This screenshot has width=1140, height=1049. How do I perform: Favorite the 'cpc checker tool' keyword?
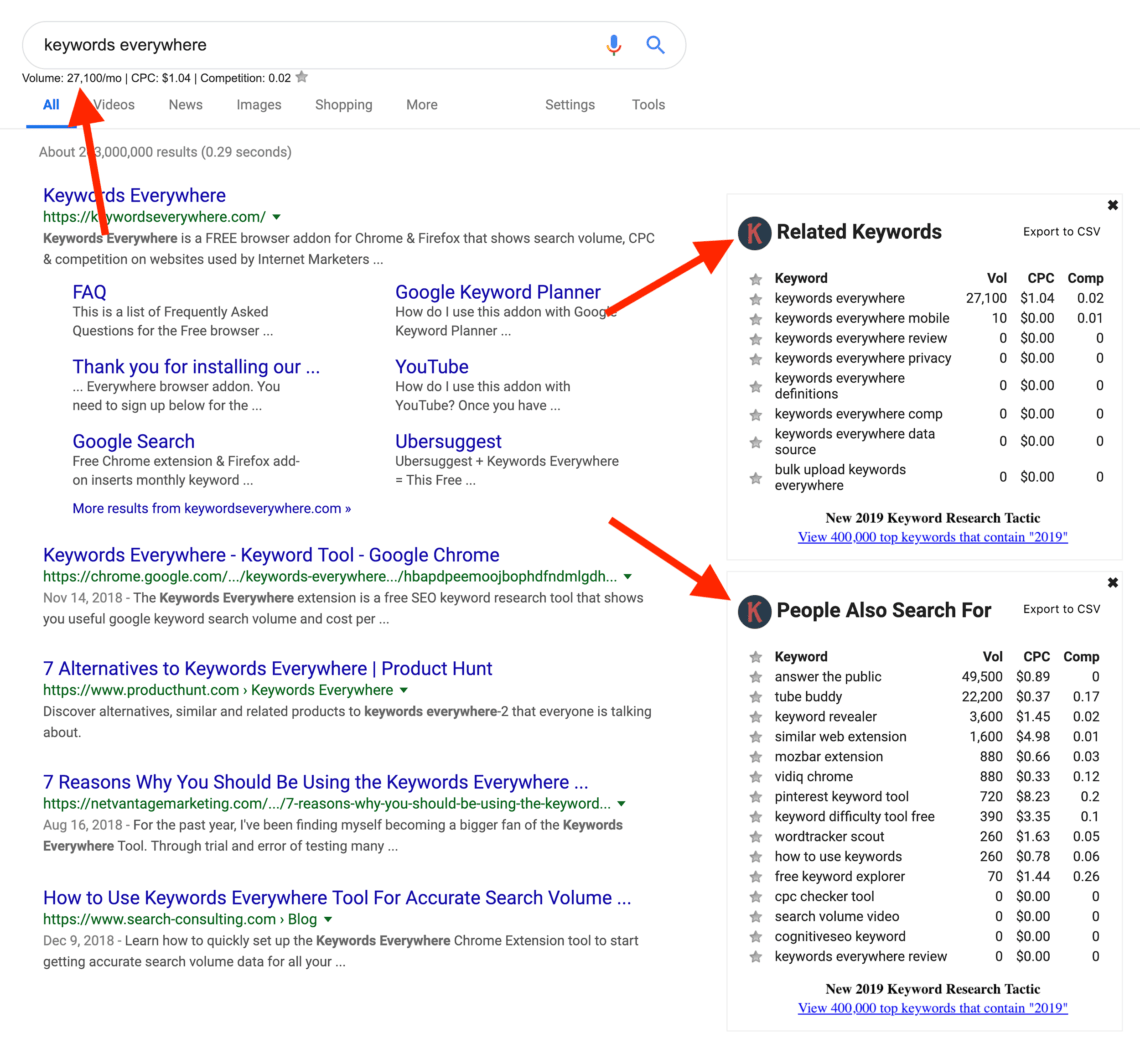tap(756, 896)
